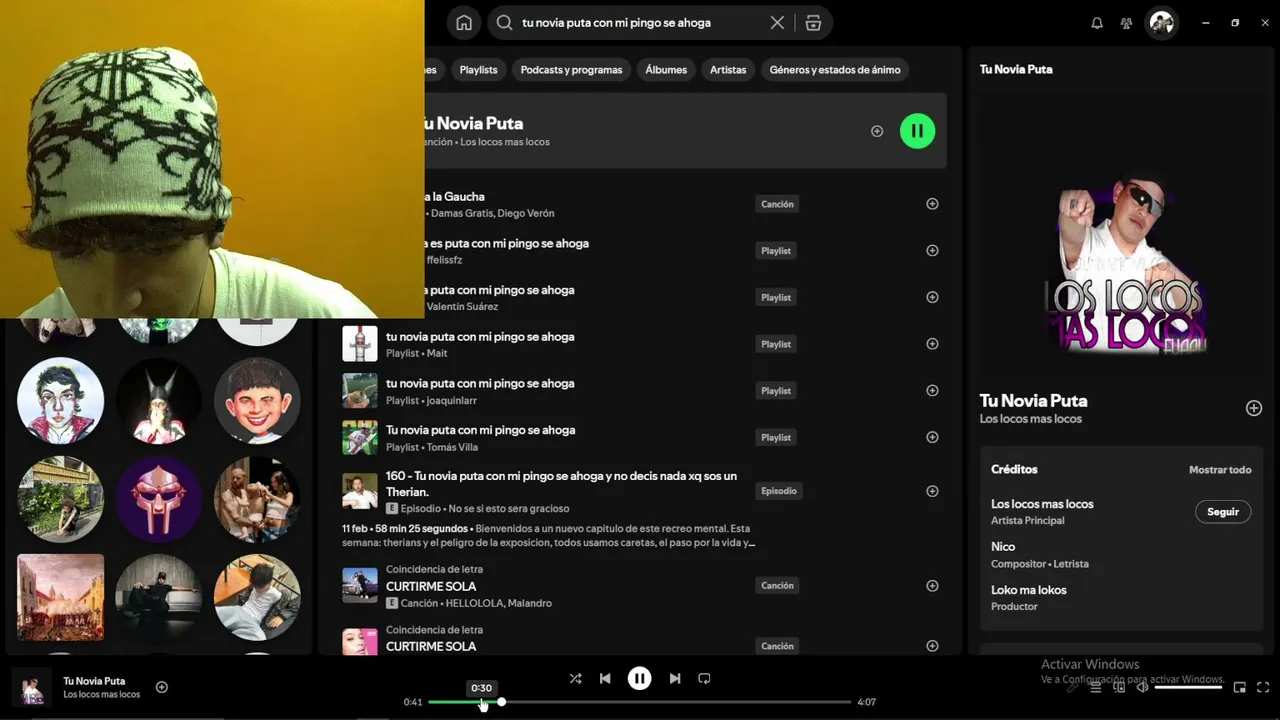Image resolution: width=1280 pixels, height=720 pixels.
Task: Add the Mait playlist to library
Action: [932, 344]
